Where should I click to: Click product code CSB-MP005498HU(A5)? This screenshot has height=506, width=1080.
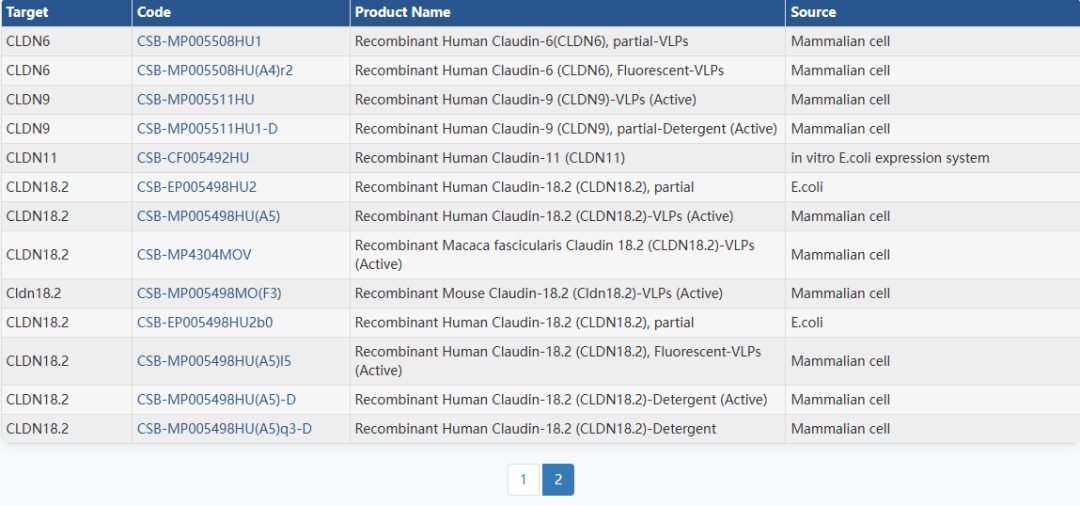(x=208, y=216)
